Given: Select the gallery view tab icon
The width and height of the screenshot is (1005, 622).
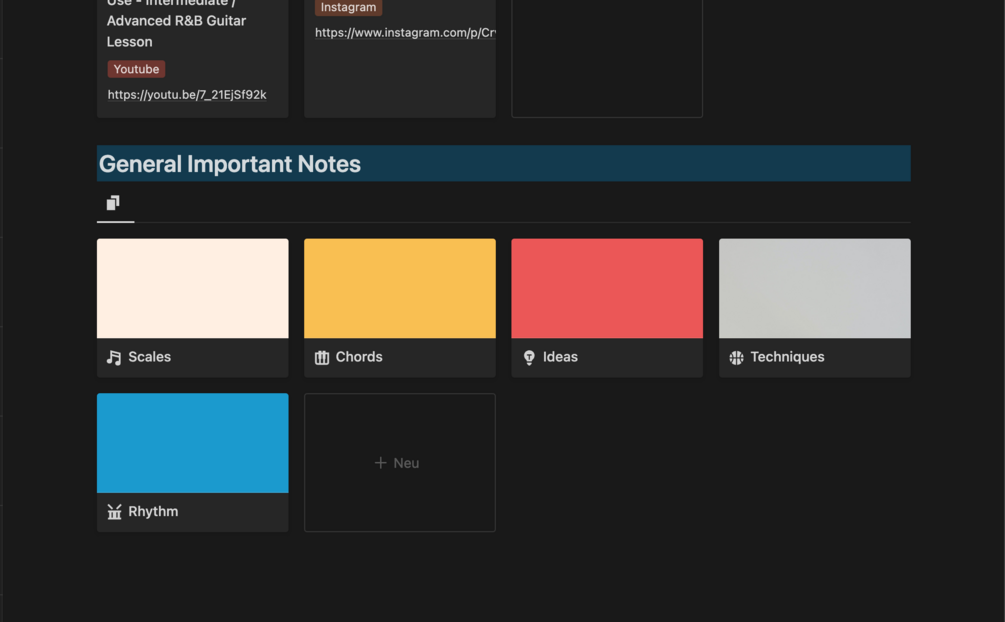Looking at the screenshot, I should 113,203.
